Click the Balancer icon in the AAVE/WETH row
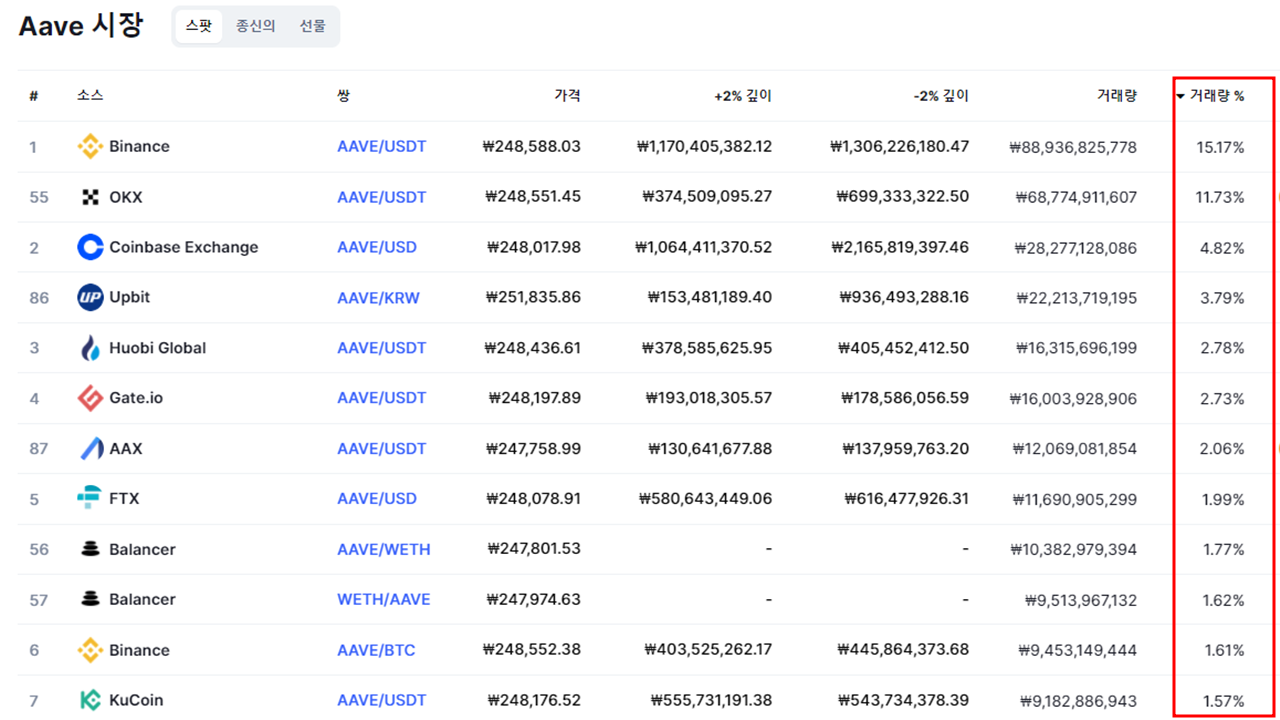The width and height of the screenshot is (1280, 720). 90,549
